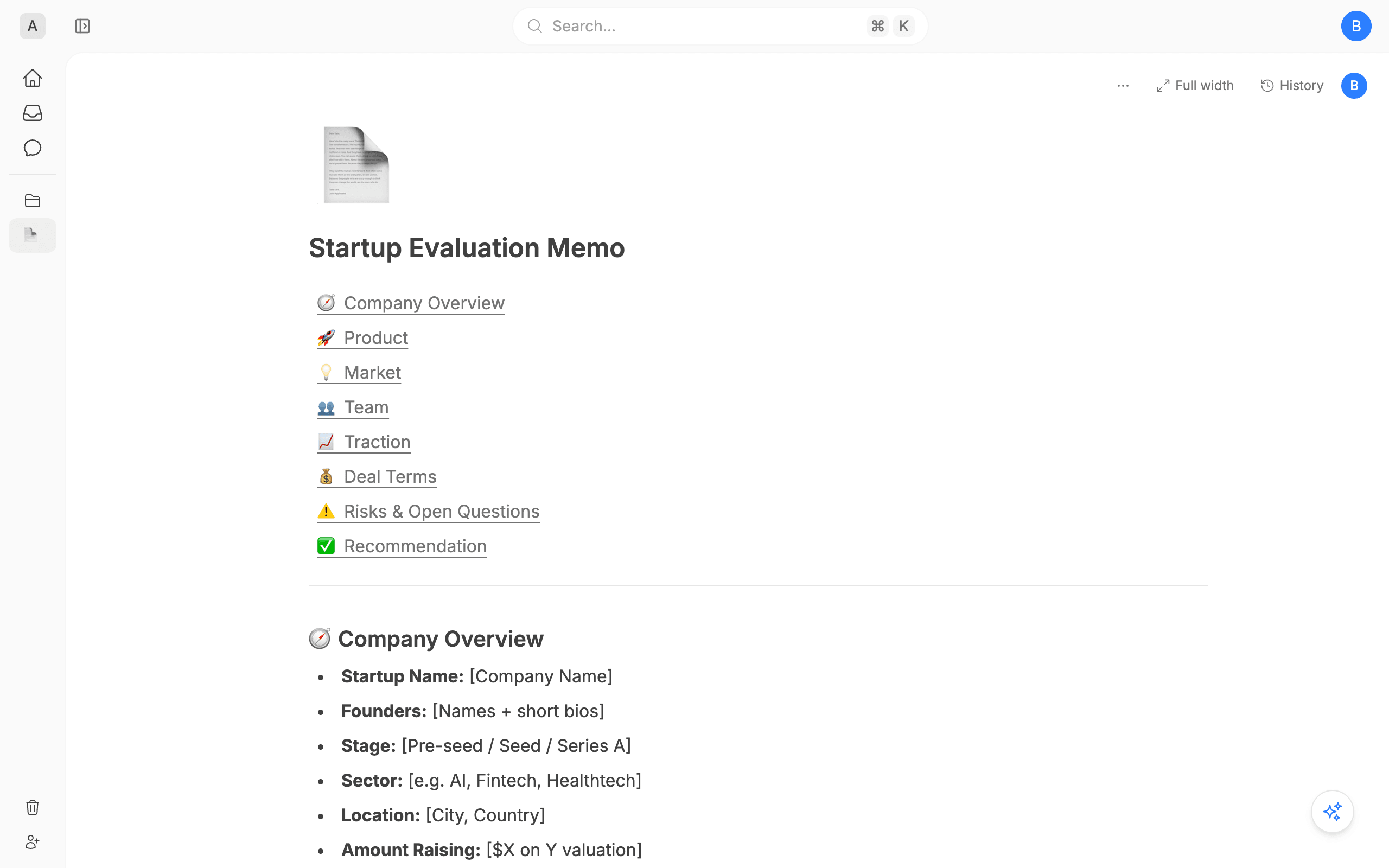This screenshot has height=868, width=1389.
Task: Select the current document icon in sidebar
Action: [x=32, y=235]
